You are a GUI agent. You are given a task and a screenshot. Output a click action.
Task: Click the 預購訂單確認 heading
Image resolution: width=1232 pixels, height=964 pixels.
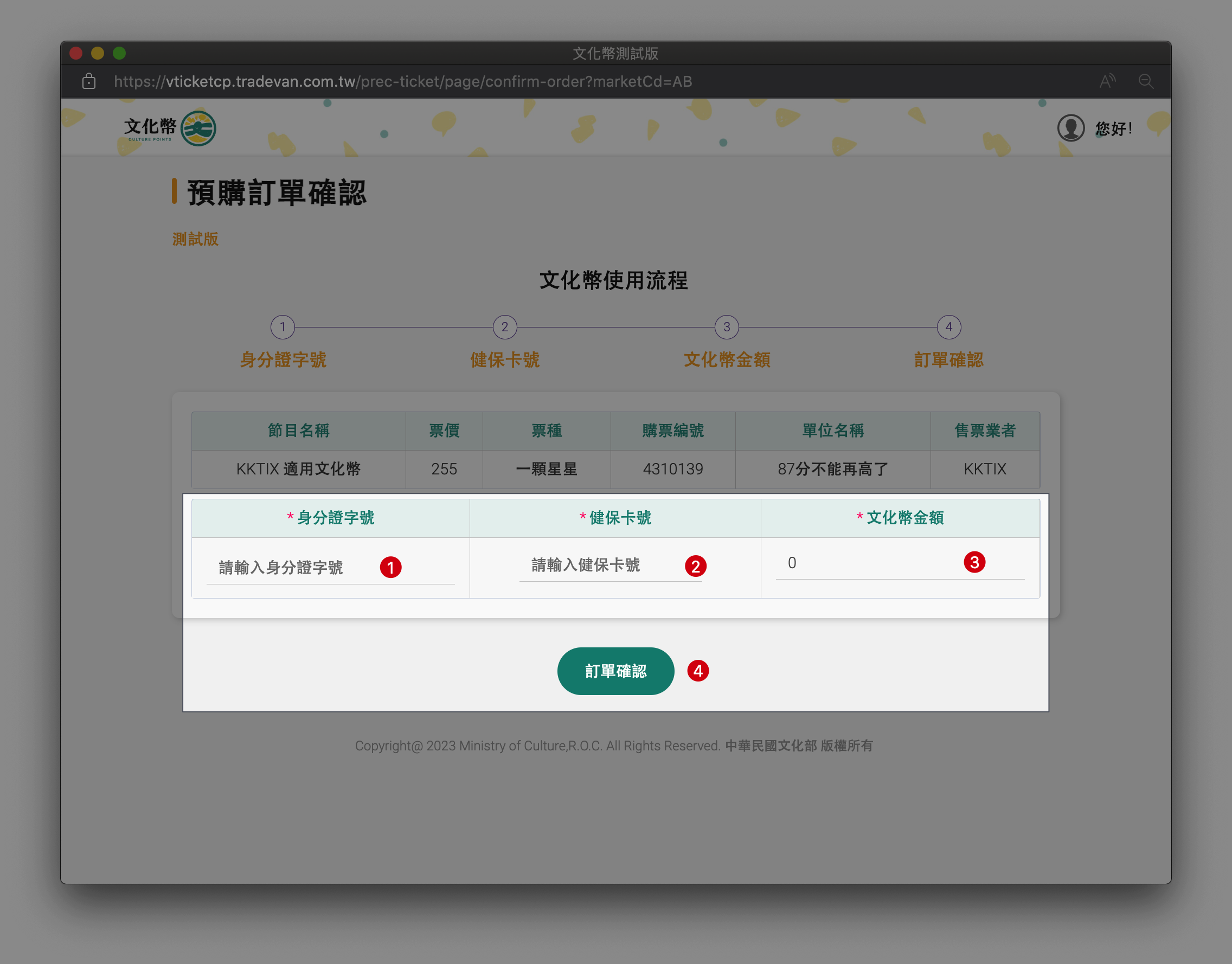(x=277, y=192)
